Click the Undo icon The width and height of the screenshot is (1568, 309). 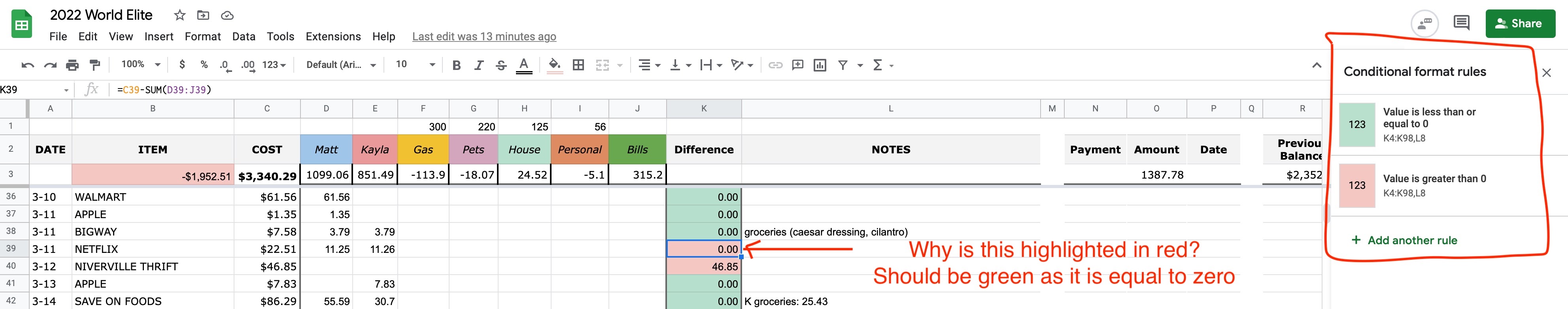(27, 65)
